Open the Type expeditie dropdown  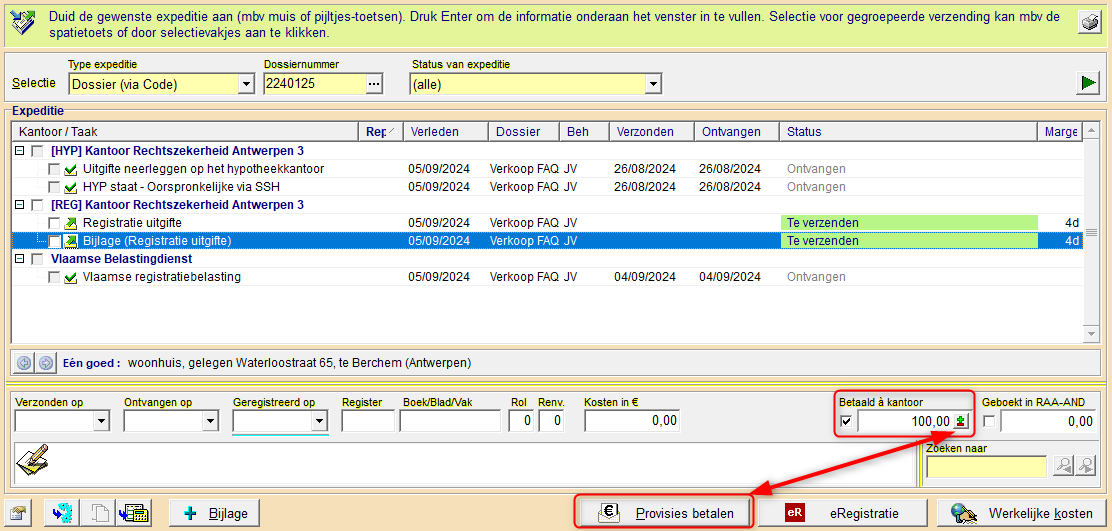tap(245, 84)
